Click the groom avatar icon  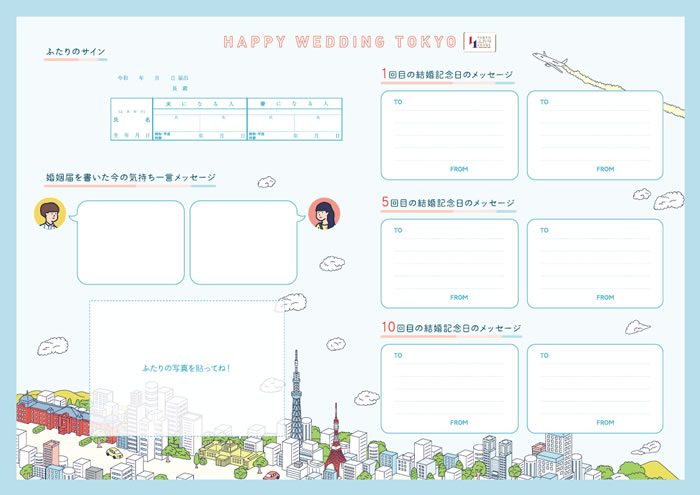coord(50,213)
